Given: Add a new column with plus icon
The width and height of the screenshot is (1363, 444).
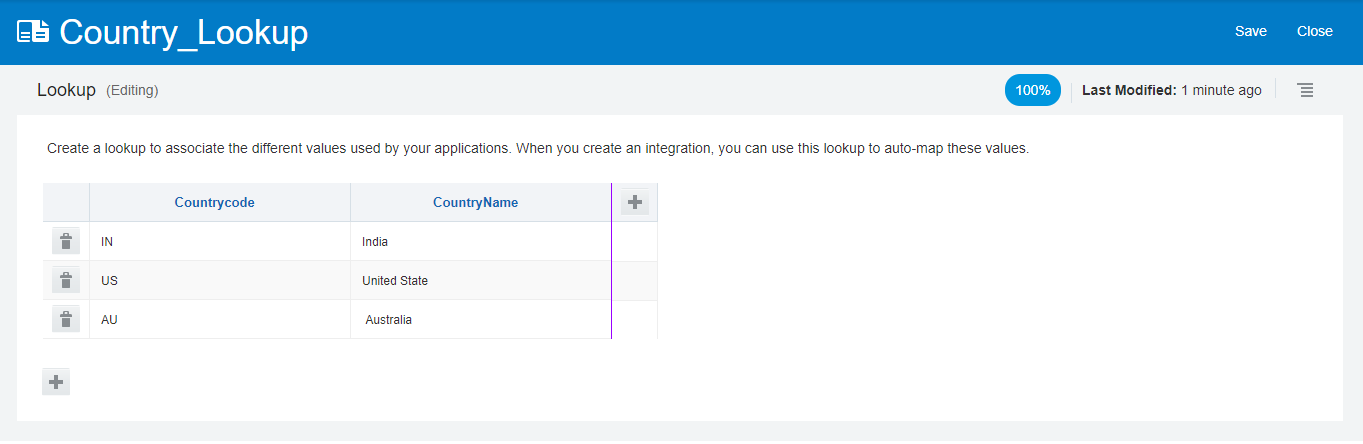Looking at the screenshot, I should [634, 202].
